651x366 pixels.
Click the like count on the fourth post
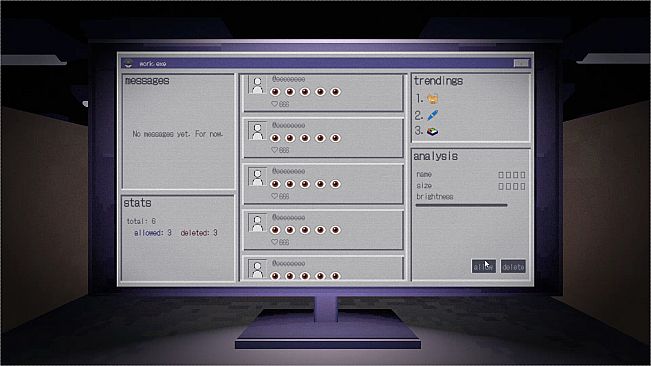coord(284,242)
